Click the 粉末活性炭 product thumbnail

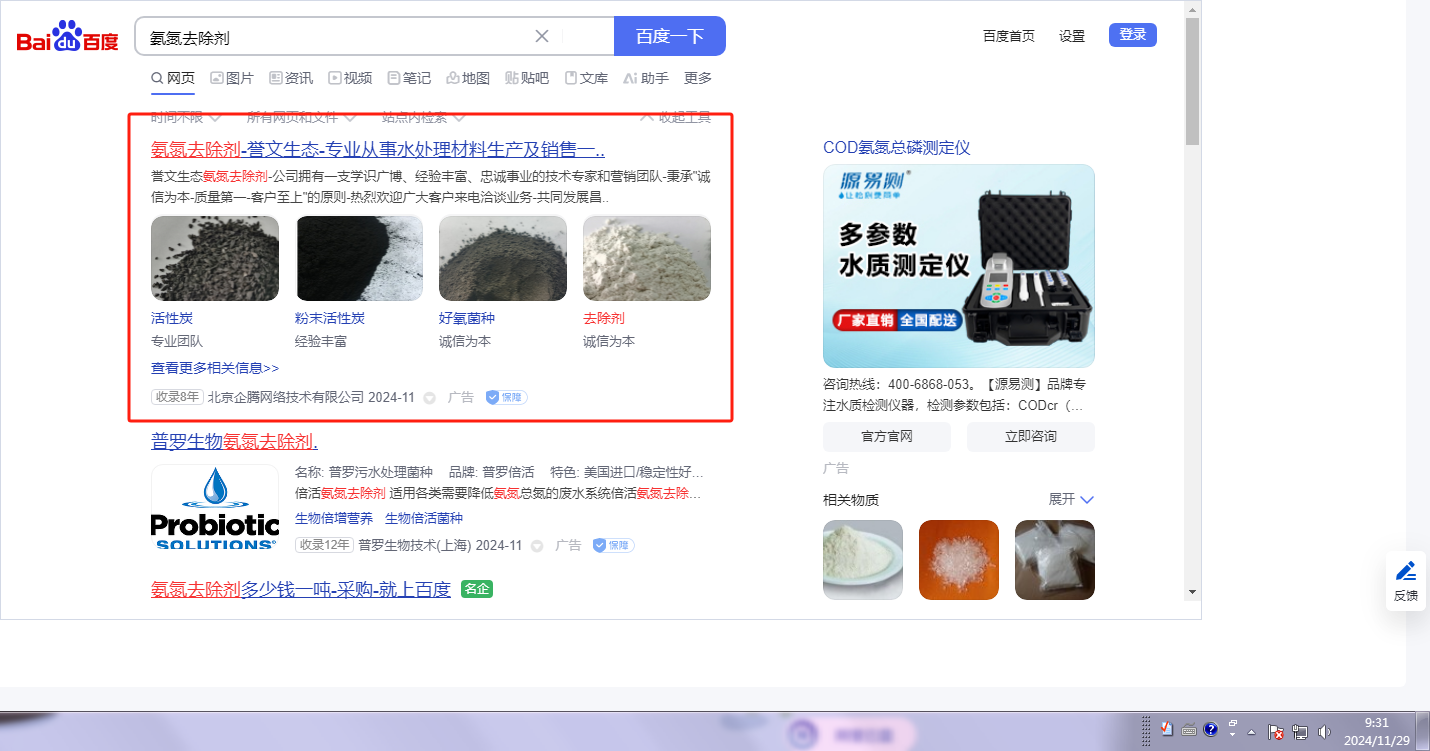359,258
